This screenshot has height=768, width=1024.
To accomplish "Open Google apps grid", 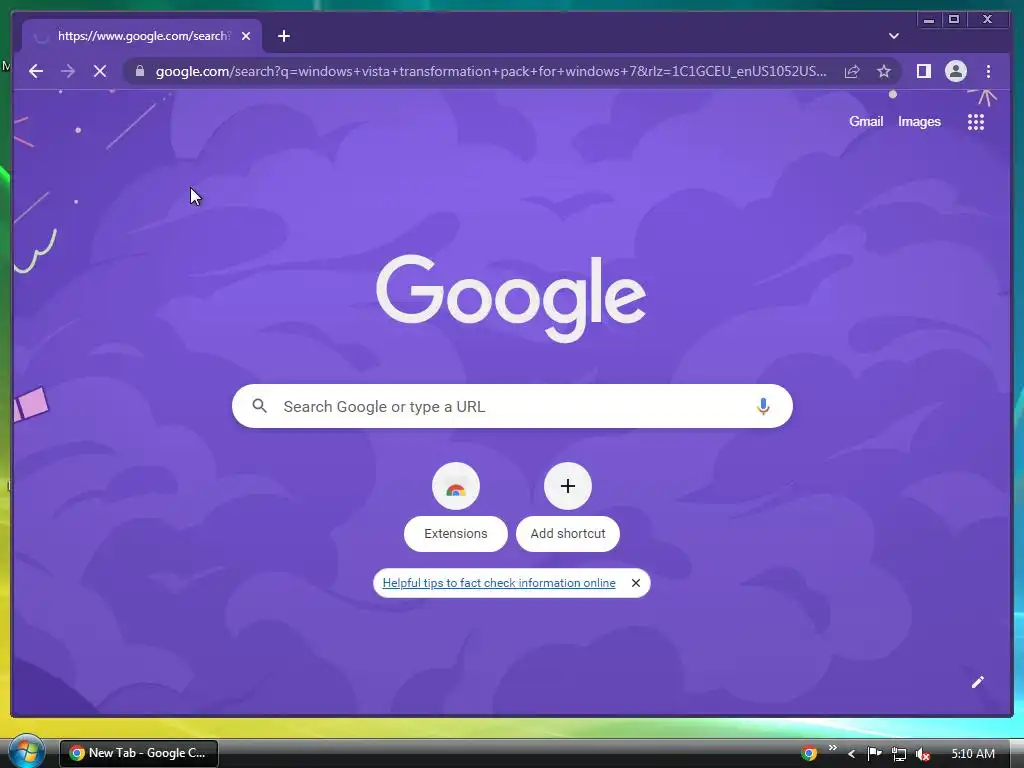I will tap(976, 122).
